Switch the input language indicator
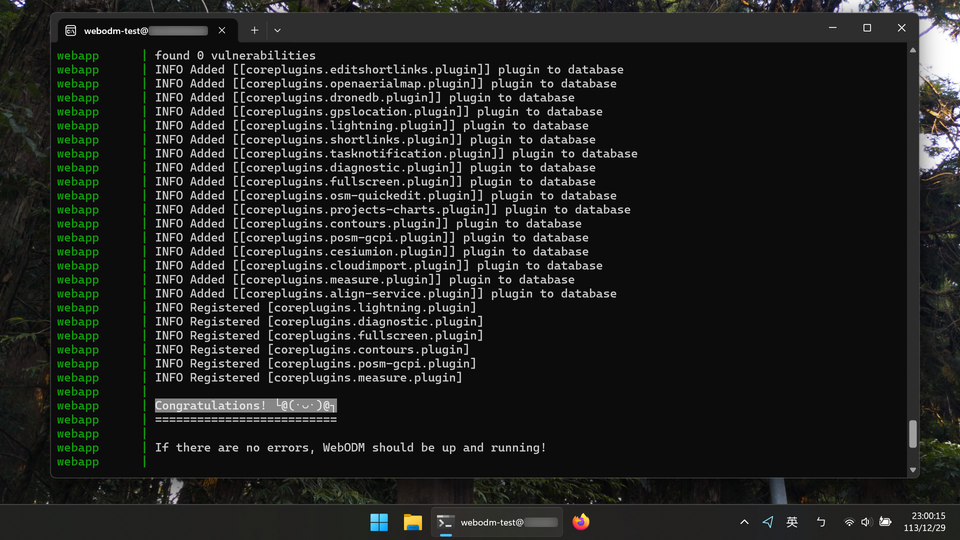The height and width of the screenshot is (540, 960). click(x=792, y=522)
